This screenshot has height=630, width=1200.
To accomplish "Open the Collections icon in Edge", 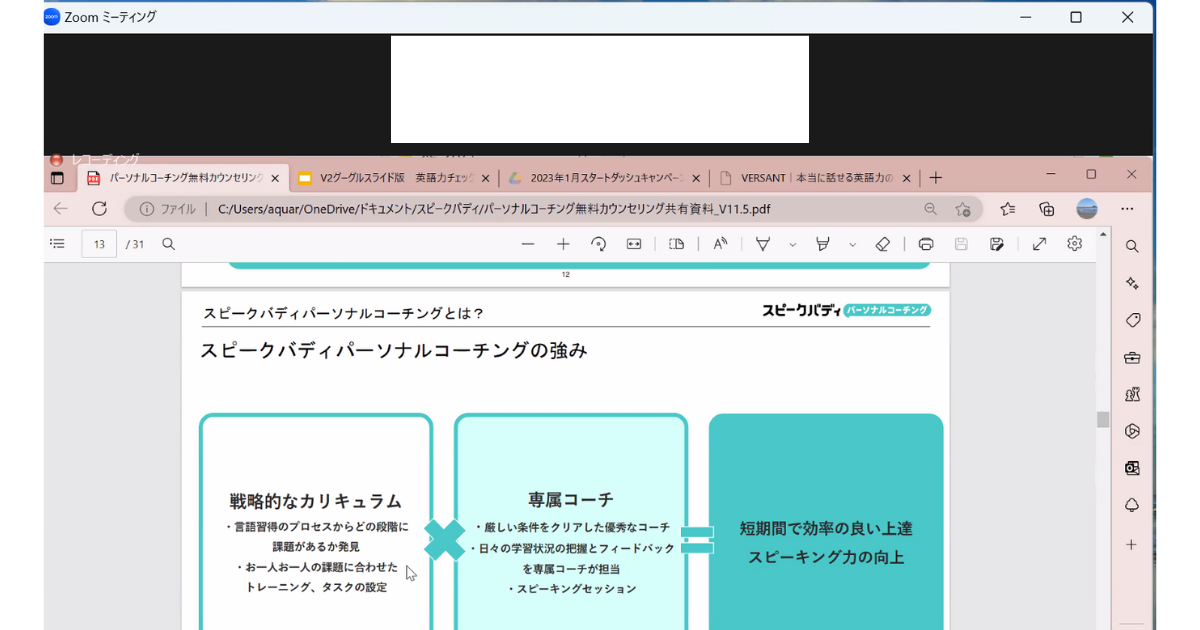I will click(x=1047, y=209).
